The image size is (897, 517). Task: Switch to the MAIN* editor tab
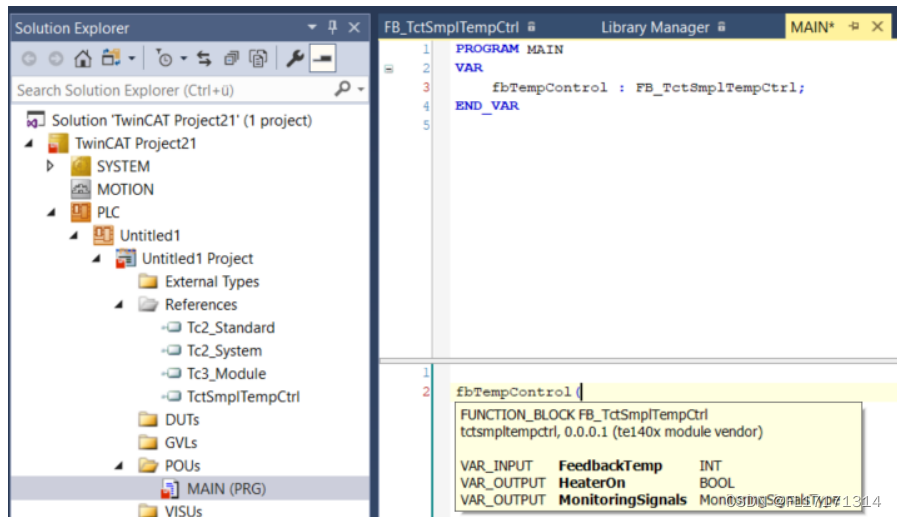pos(812,27)
